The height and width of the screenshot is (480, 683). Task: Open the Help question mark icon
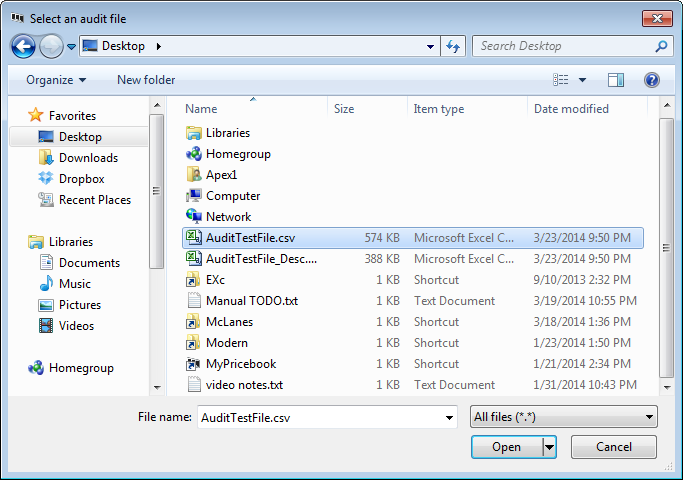pos(652,80)
